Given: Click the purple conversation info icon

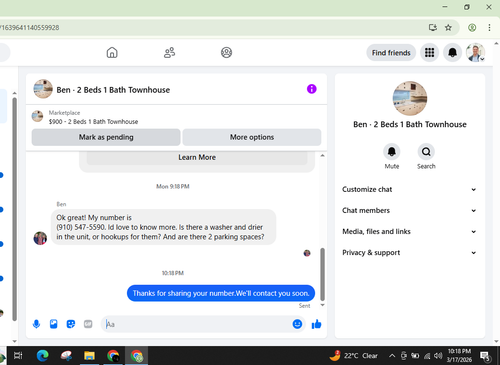Looking at the screenshot, I should tap(312, 89).
